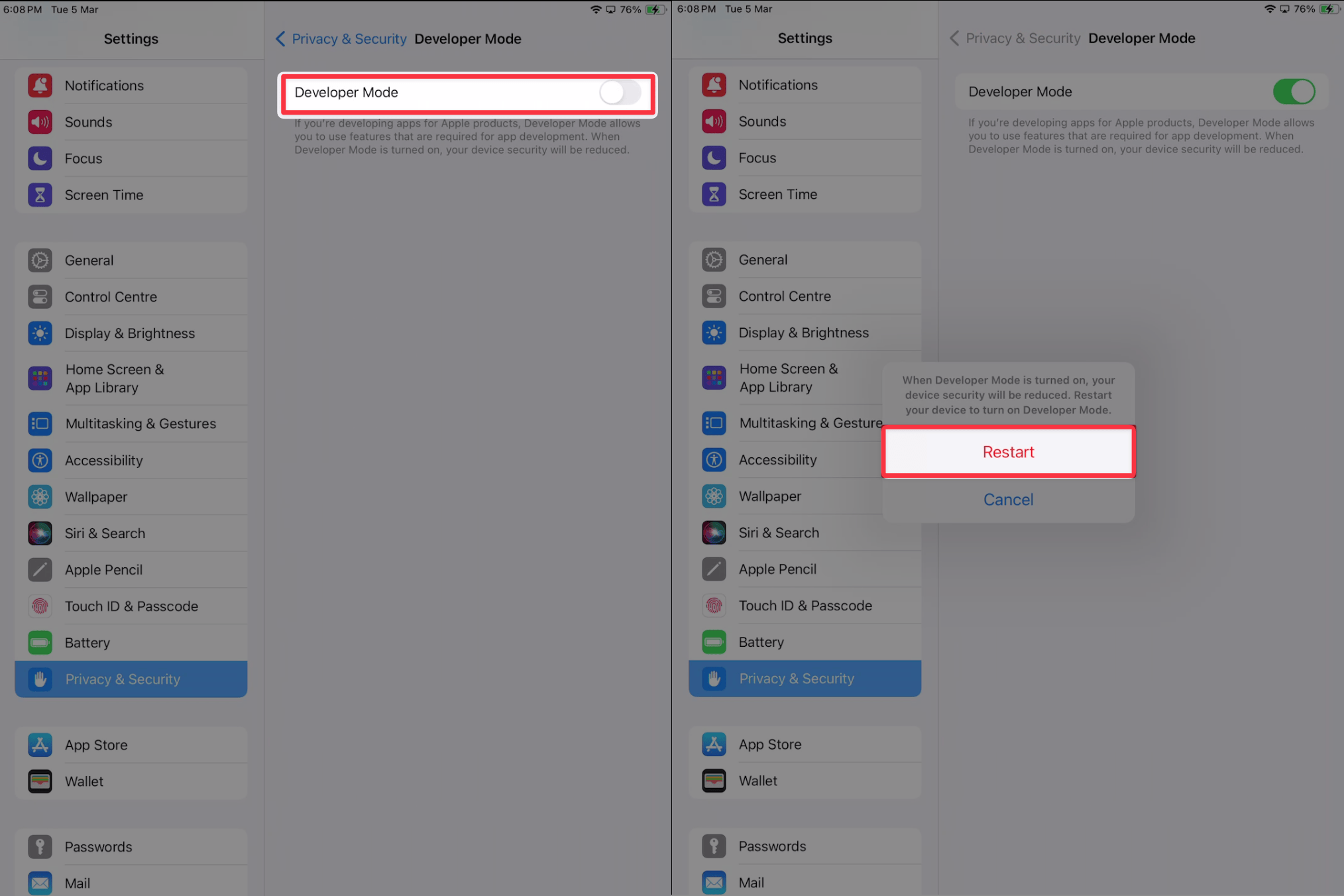Open Touch ID & Passcode fingerprint icon
This screenshot has width=1344, height=896.
(x=40, y=606)
